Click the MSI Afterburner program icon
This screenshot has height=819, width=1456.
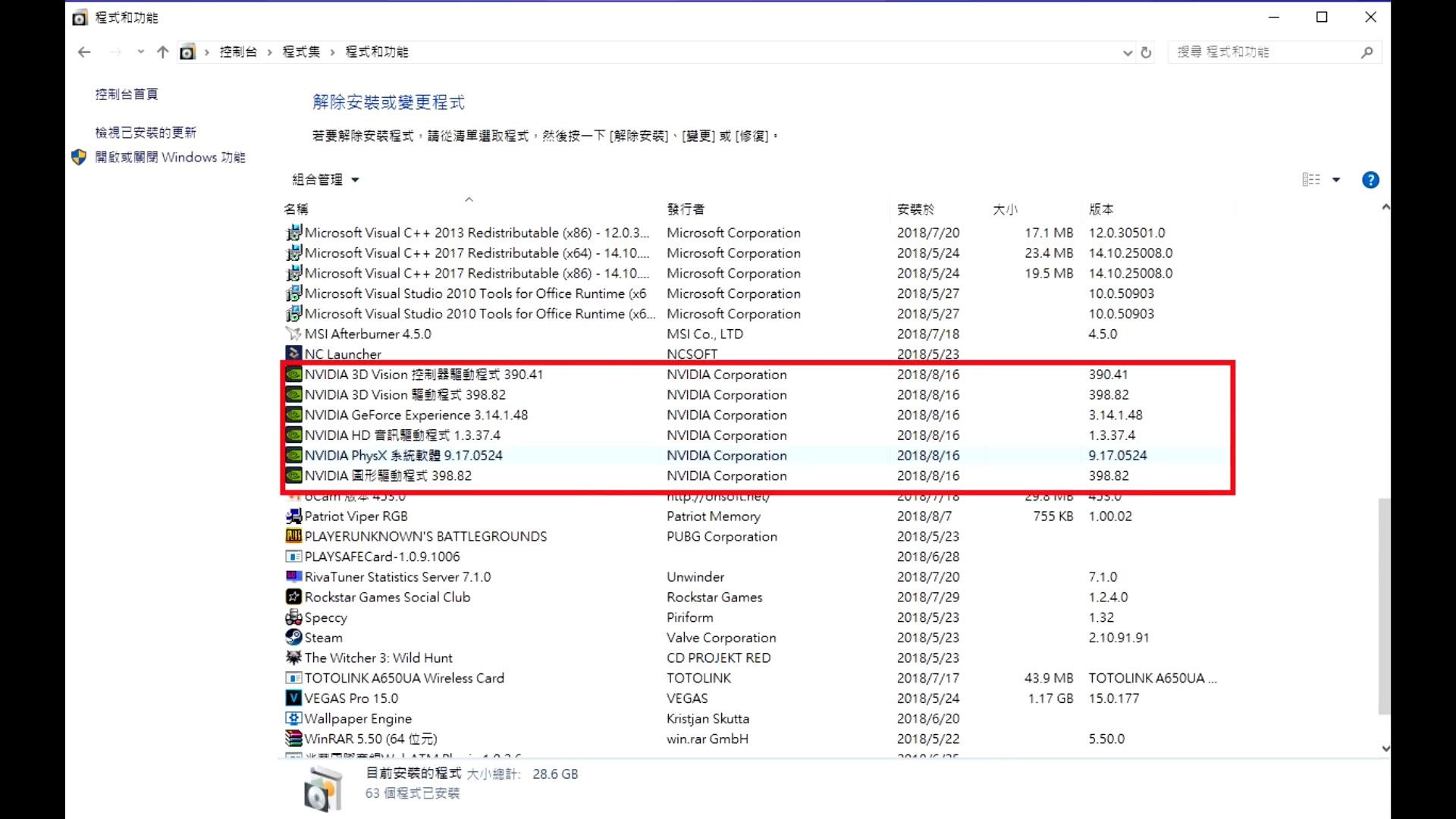tap(295, 334)
